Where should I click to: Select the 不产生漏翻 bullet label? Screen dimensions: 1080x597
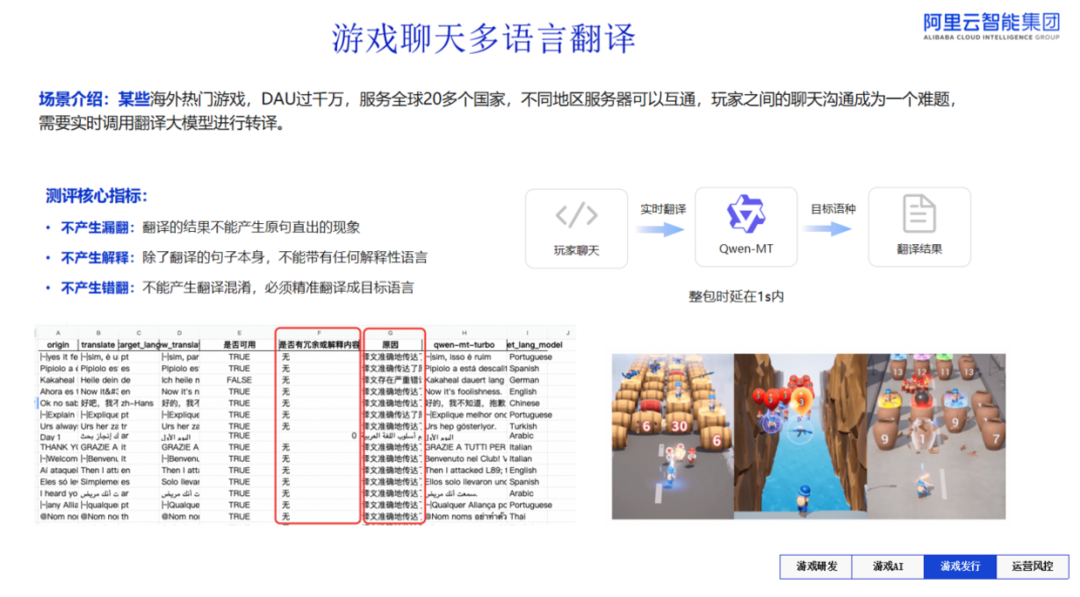click(98, 227)
